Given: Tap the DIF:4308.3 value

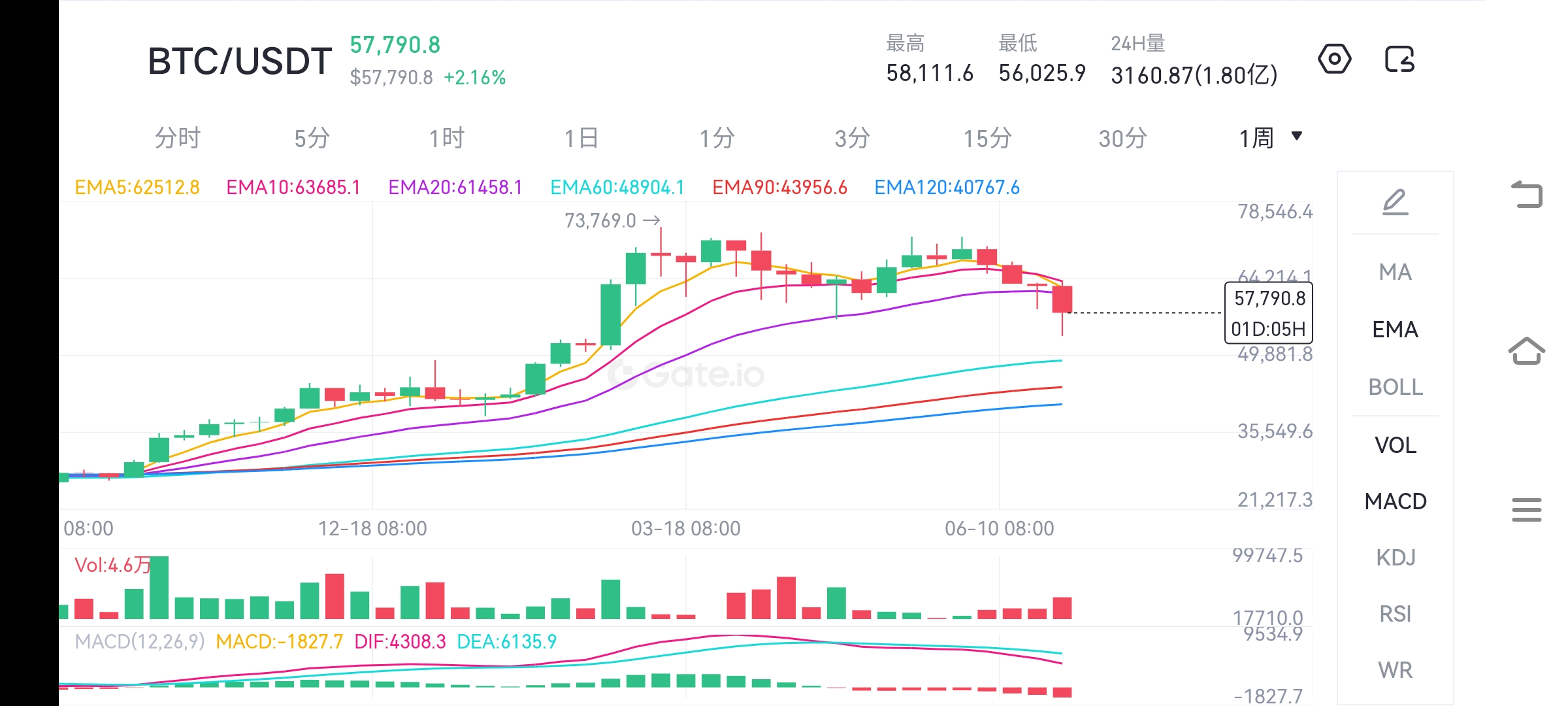Looking at the screenshot, I should [x=400, y=641].
